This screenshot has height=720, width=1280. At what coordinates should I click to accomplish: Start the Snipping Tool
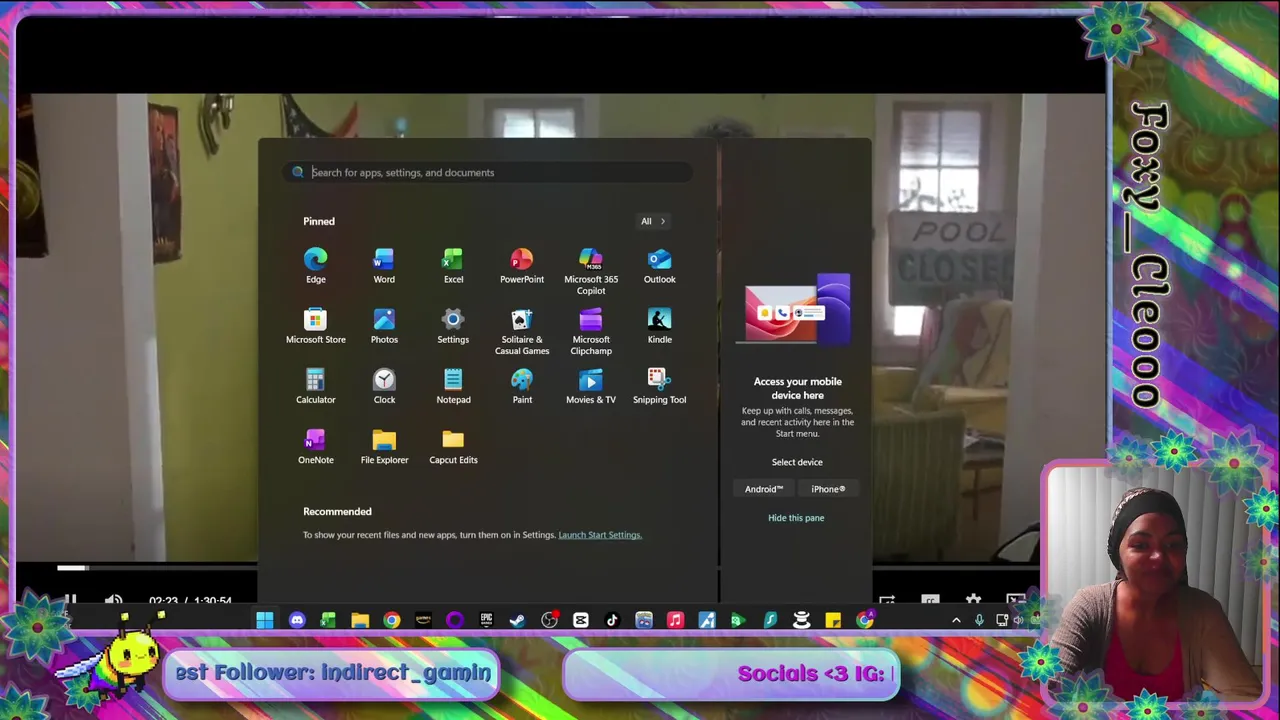point(659,387)
